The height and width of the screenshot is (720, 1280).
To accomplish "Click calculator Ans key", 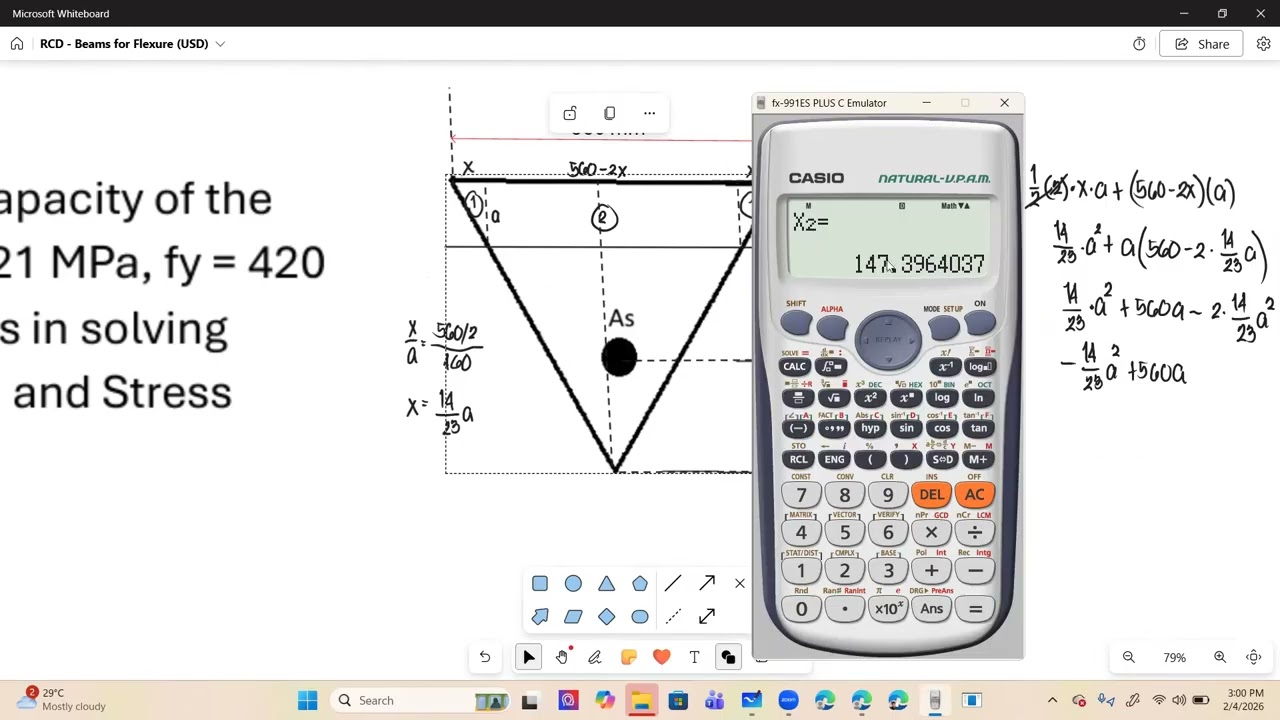I will pyautogui.click(x=931, y=609).
